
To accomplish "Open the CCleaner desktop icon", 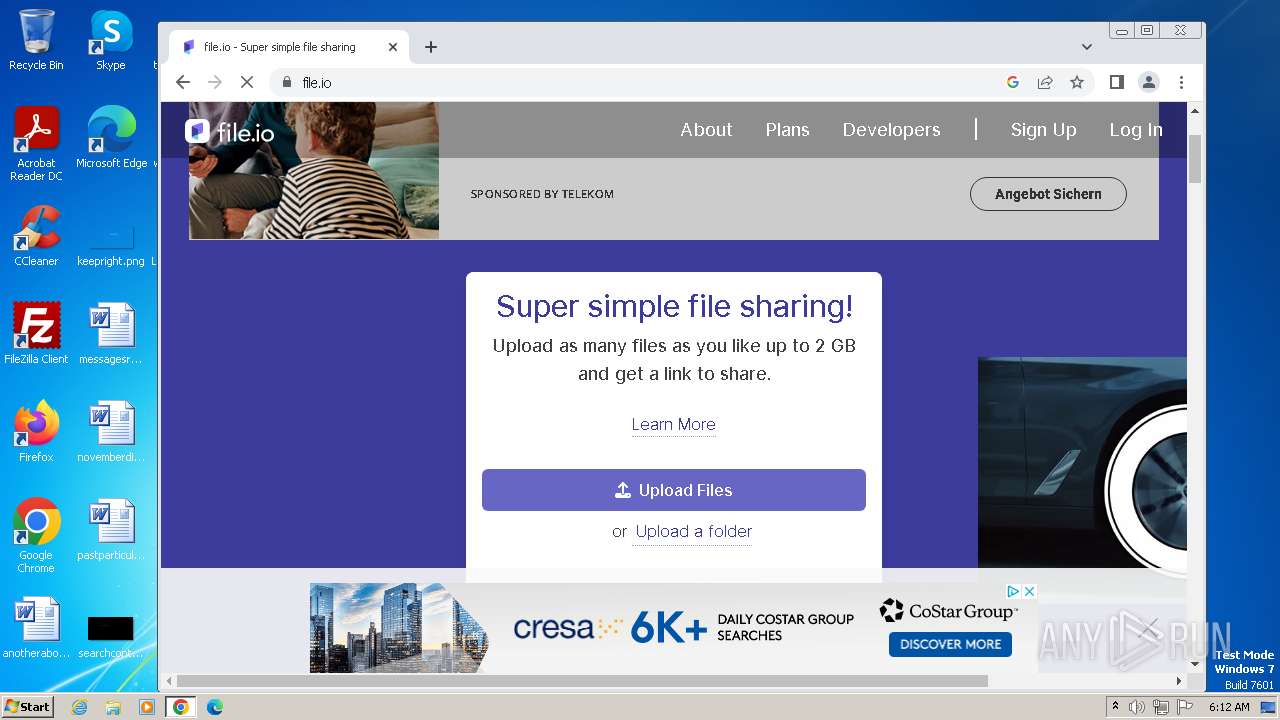I will click(36, 236).
